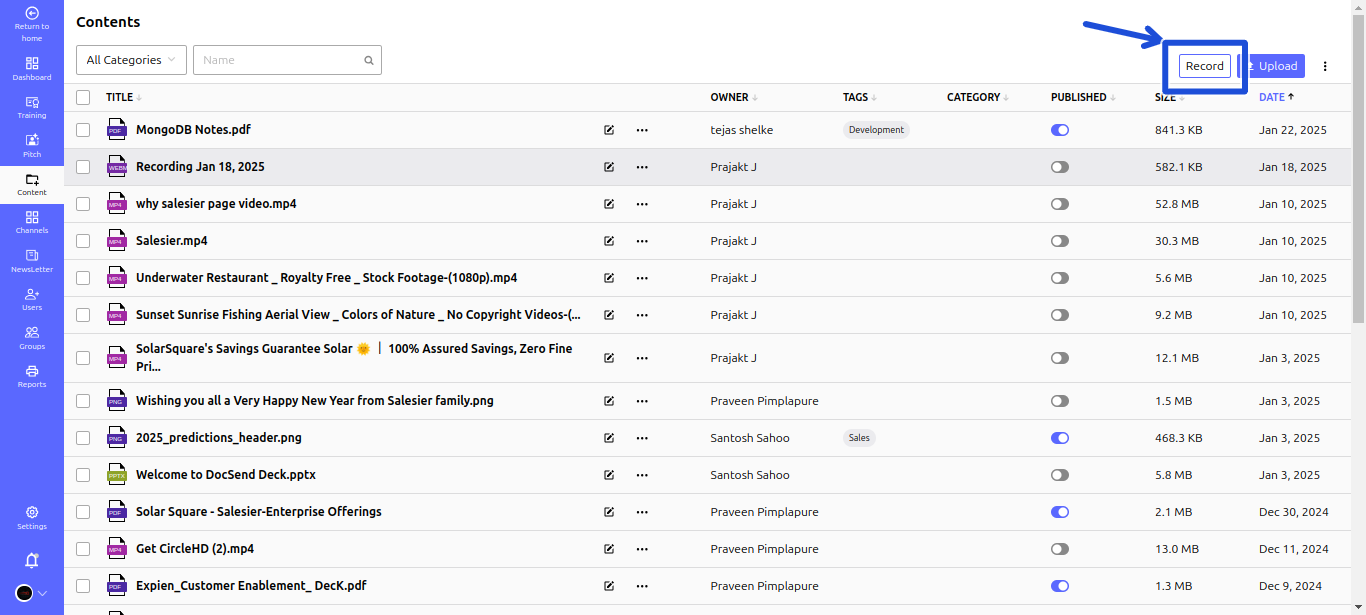Open the Dashboard sidebar icon
1366x615 pixels.
[x=32, y=63]
